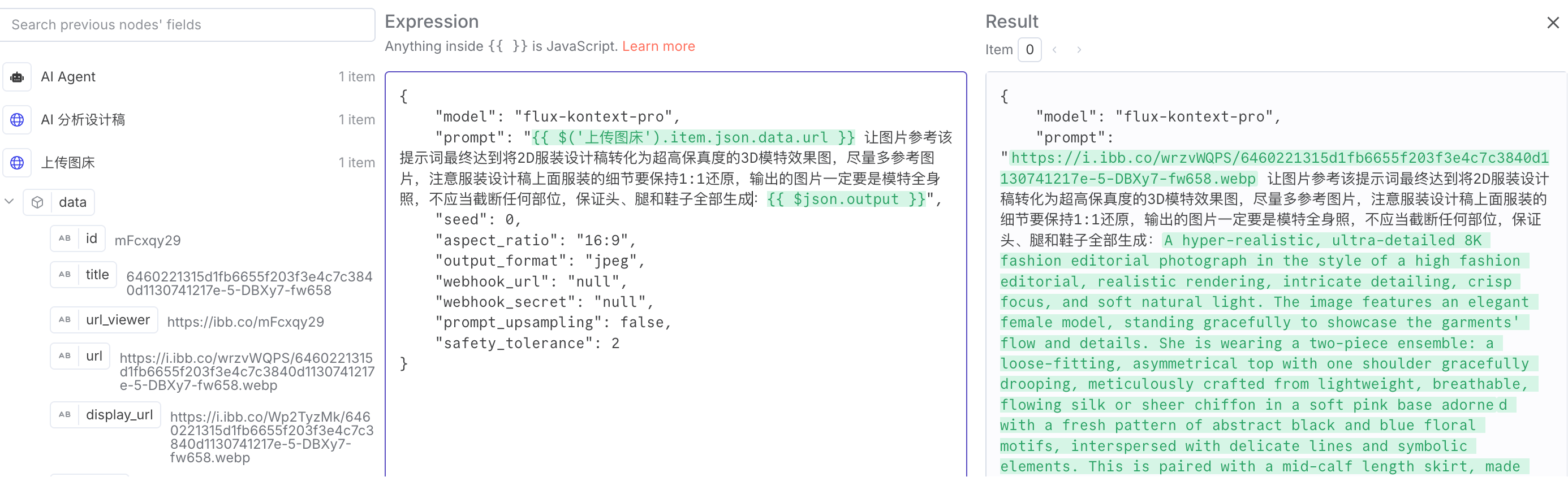Click the AB type icon for display_url
Screen dimensions: 1568x477
point(64,415)
